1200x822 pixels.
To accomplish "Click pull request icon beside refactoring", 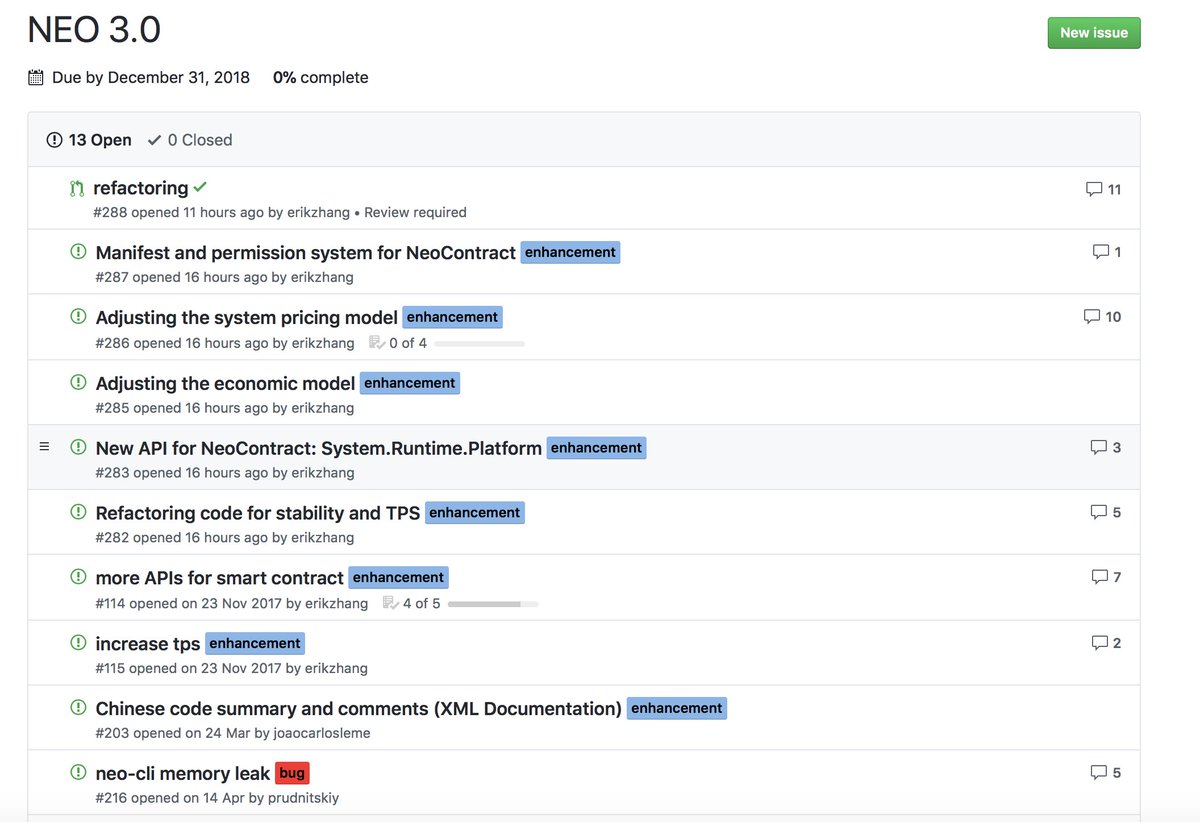I will point(77,188).
